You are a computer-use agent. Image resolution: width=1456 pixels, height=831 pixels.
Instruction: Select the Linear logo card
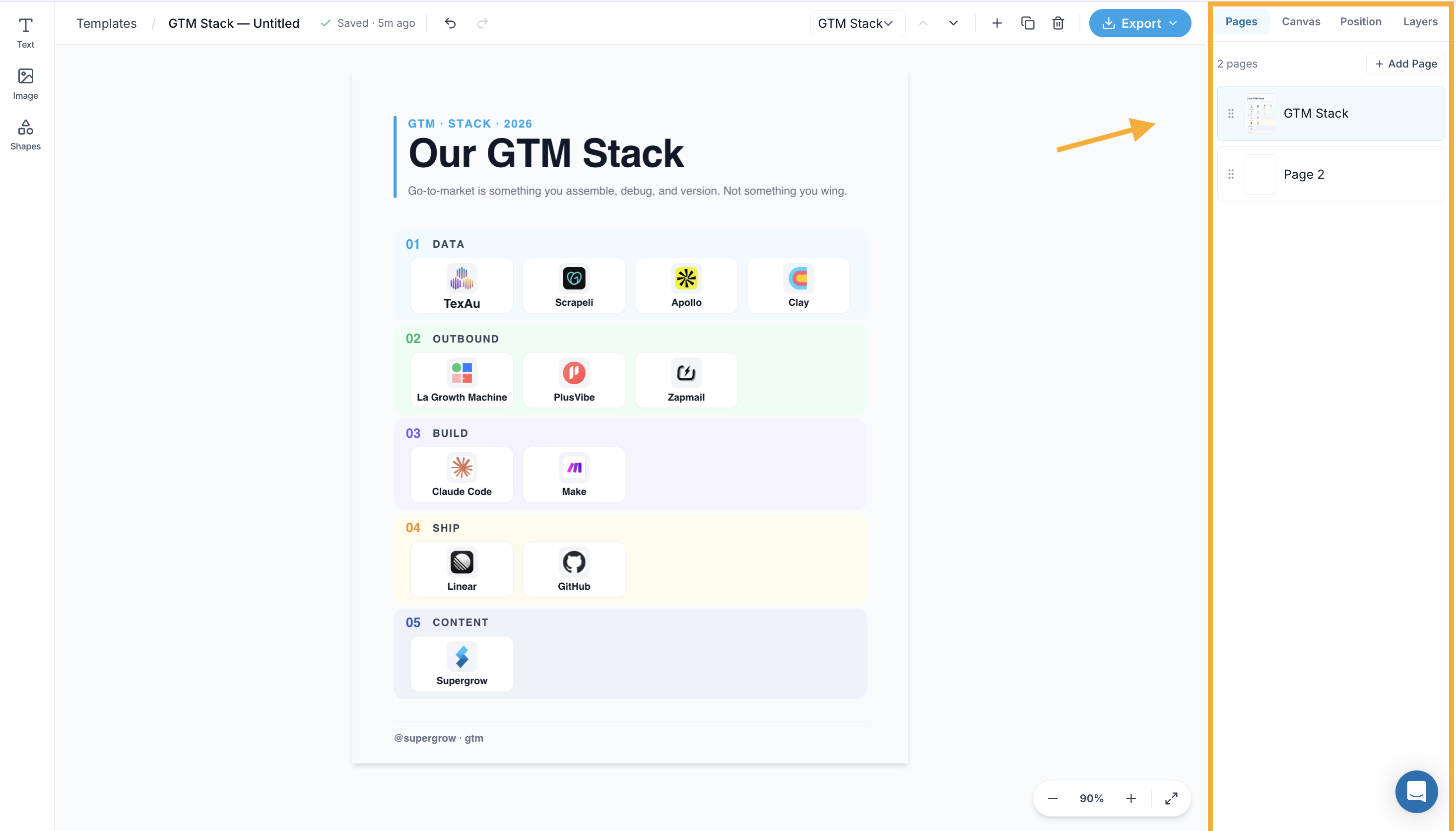pos(462,569)
